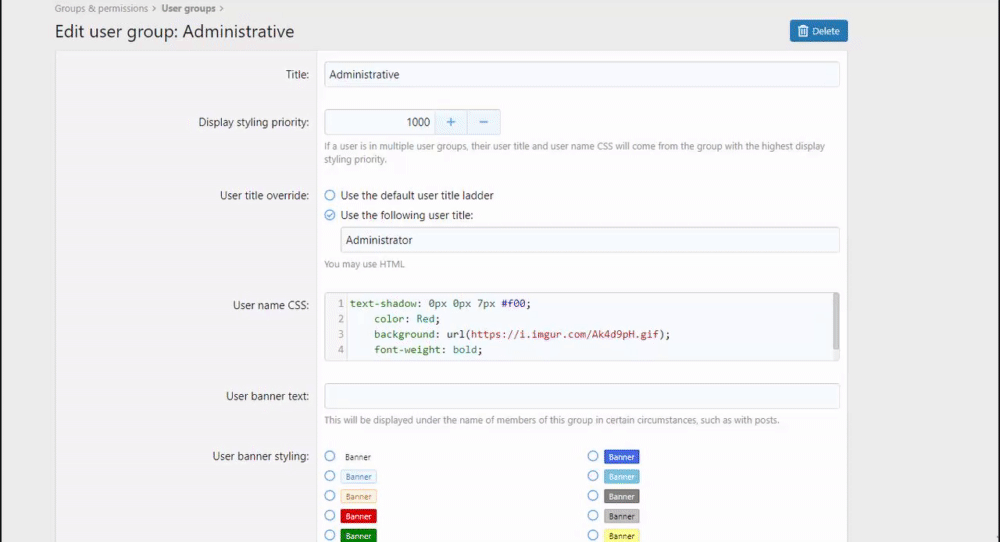Choose the dark gray banner radio
Viewport: 1000px width, 542px height.
pos(593,495)
